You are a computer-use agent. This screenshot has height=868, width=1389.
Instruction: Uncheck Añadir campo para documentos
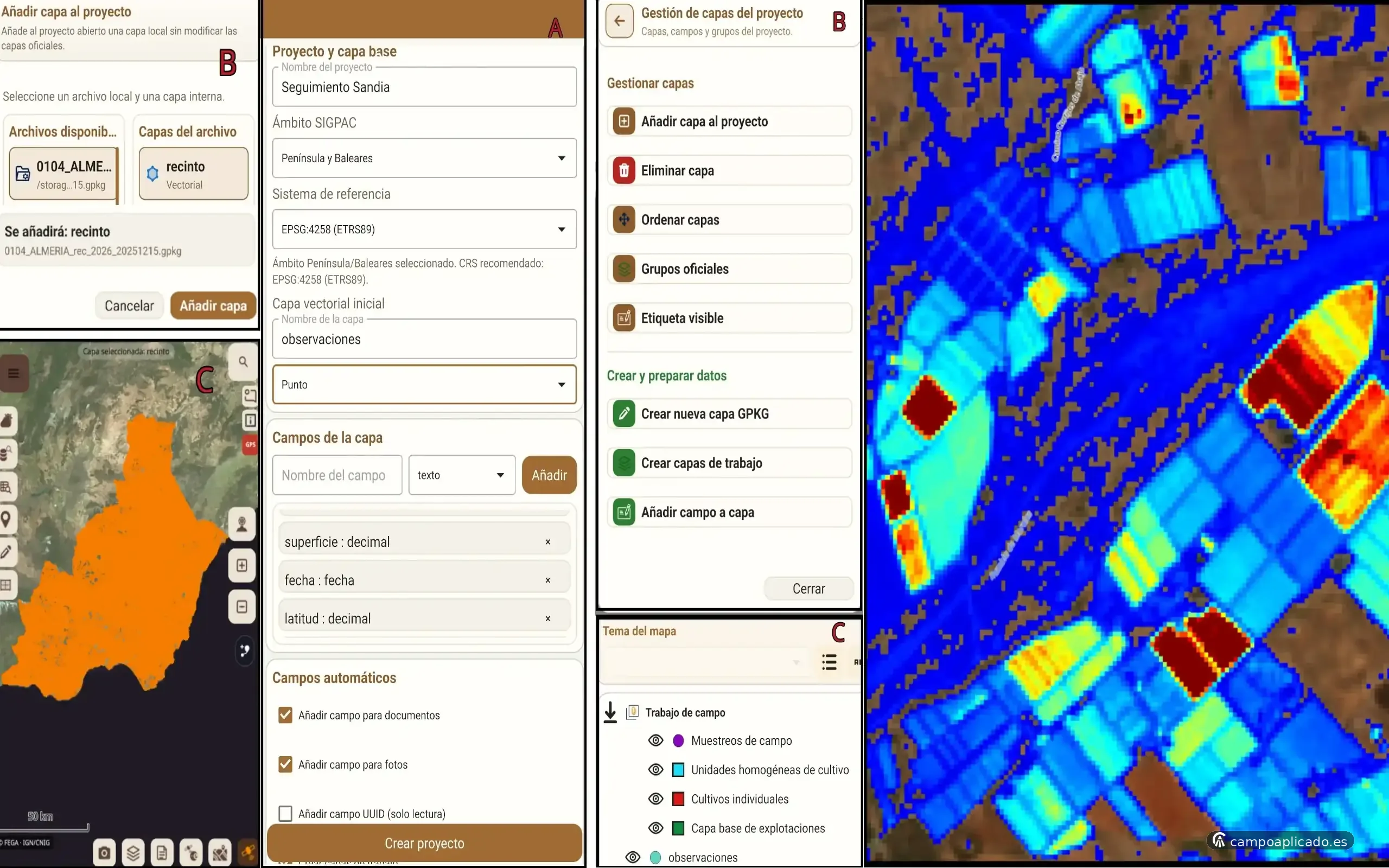point(285,714)
